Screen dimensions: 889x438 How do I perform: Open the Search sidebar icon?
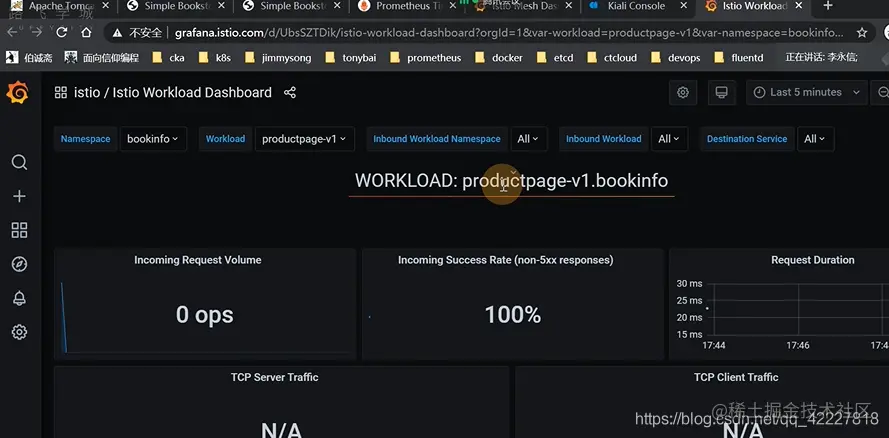tap(19, 163)
